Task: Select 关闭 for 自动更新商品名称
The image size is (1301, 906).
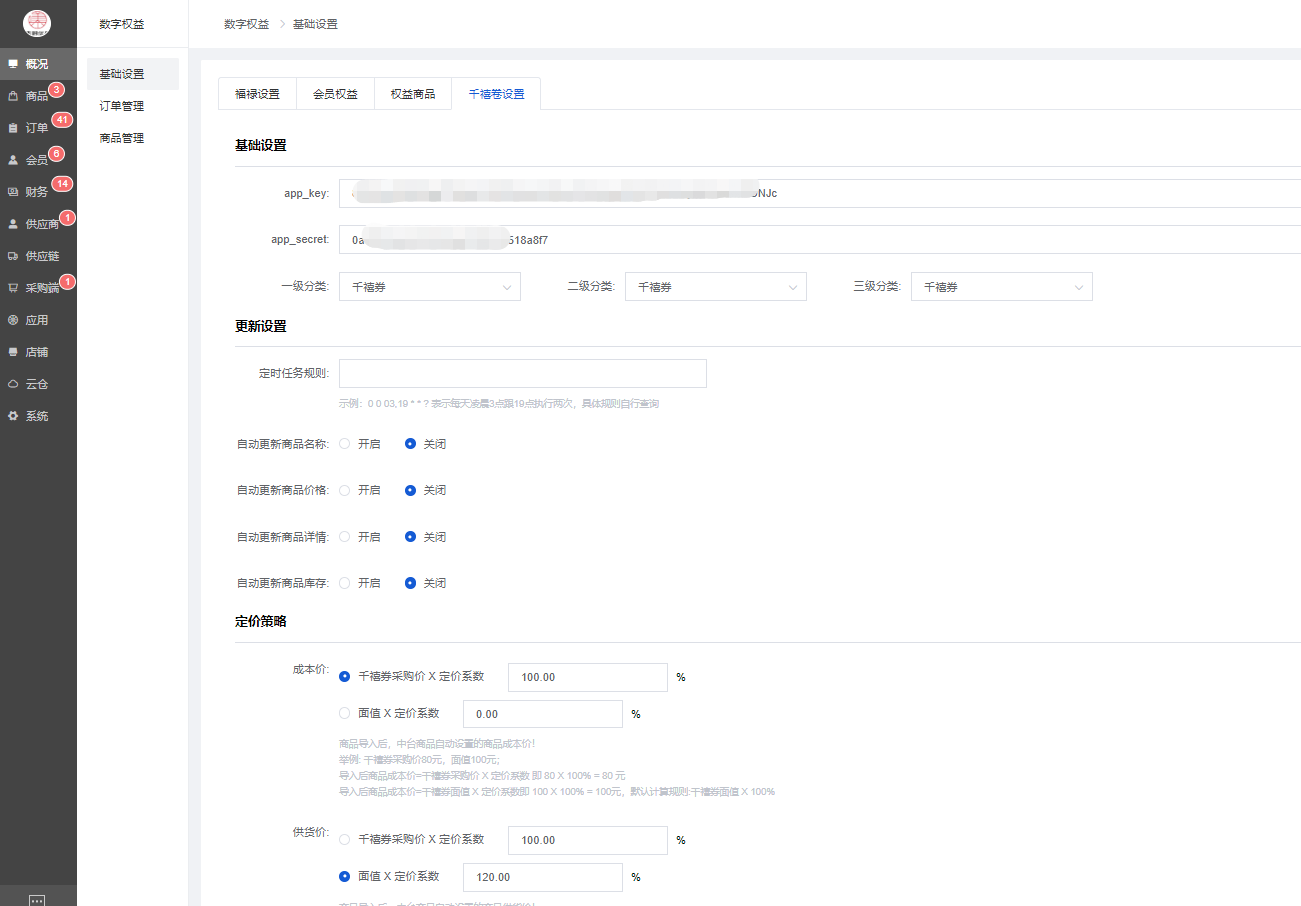Action: click(411, 444)
